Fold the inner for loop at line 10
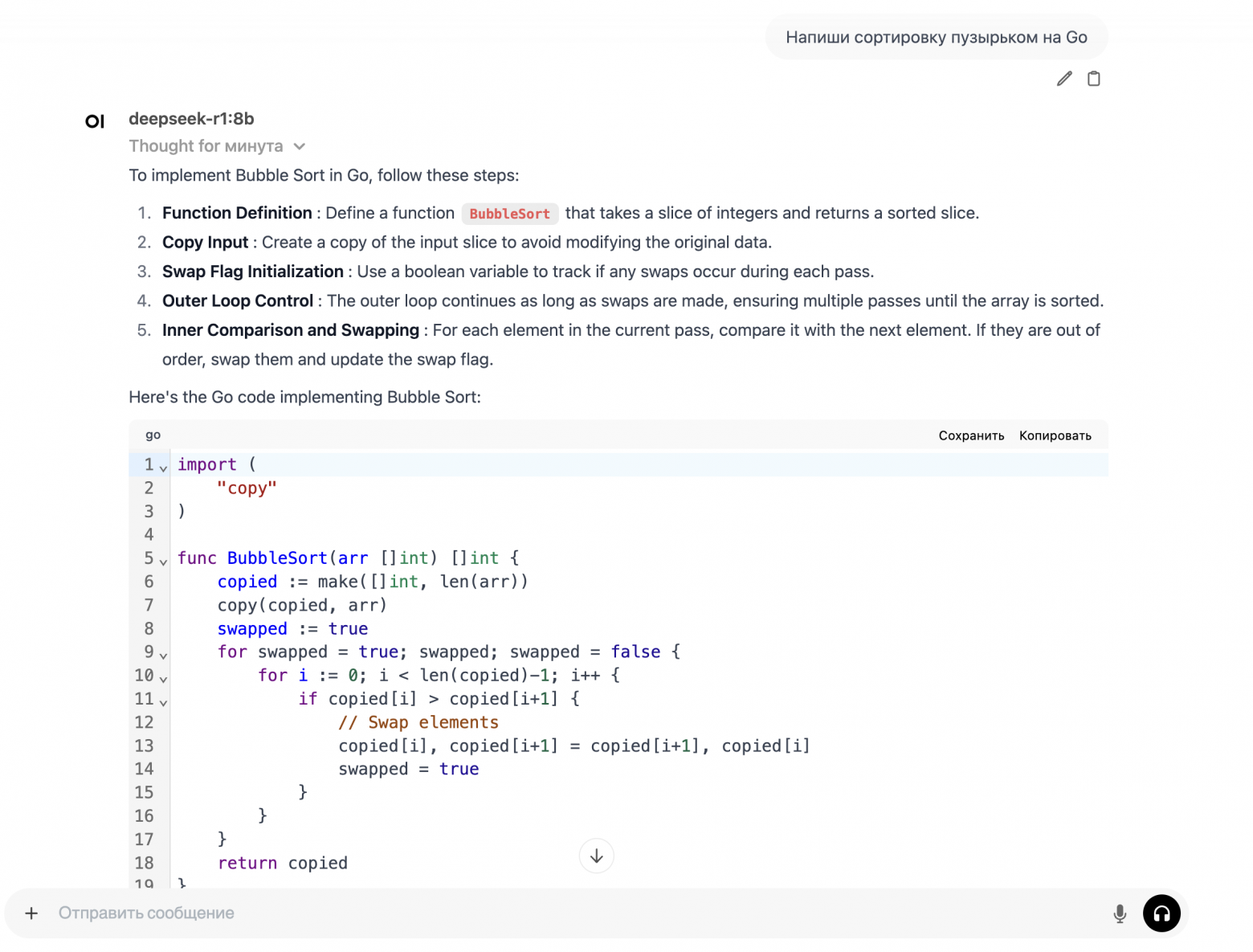Image resolution: width=1253 pixels, height=952 pixels. point(163,679)
